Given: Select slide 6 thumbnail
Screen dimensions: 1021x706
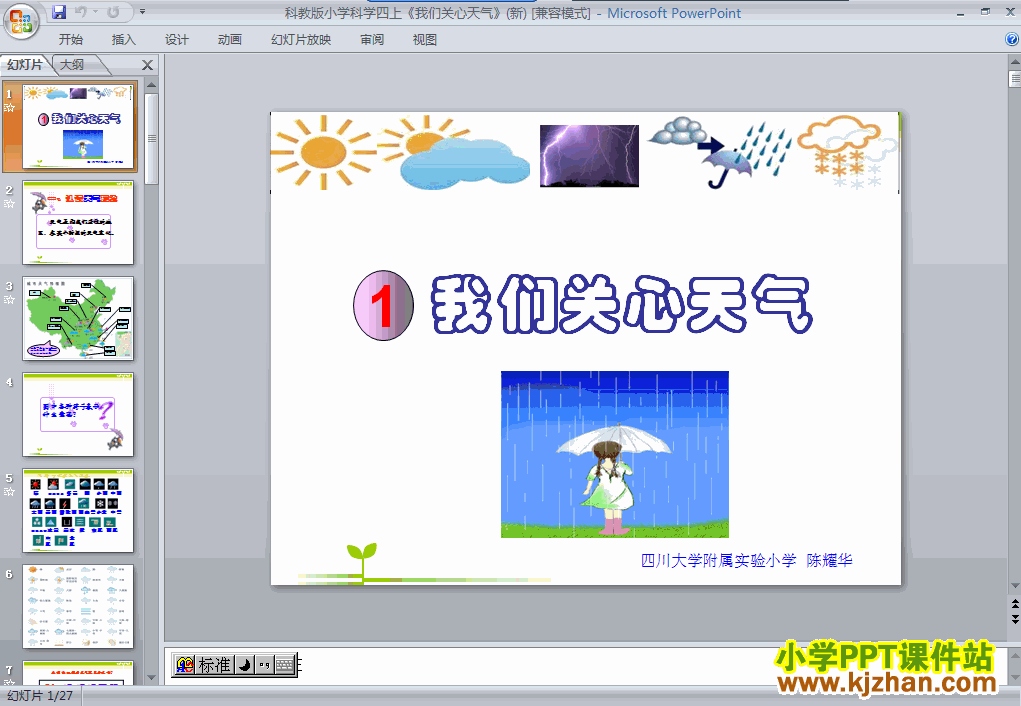Looking at the screenshot, I should 78,606.
